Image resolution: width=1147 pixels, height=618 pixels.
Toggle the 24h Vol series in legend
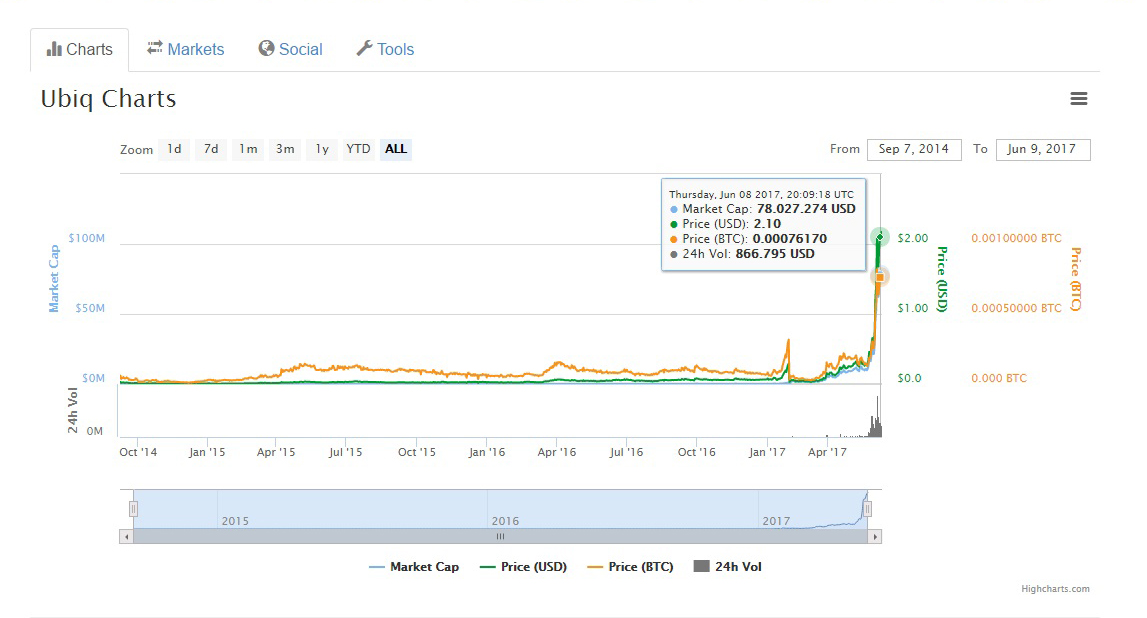(x=728, y=567)
